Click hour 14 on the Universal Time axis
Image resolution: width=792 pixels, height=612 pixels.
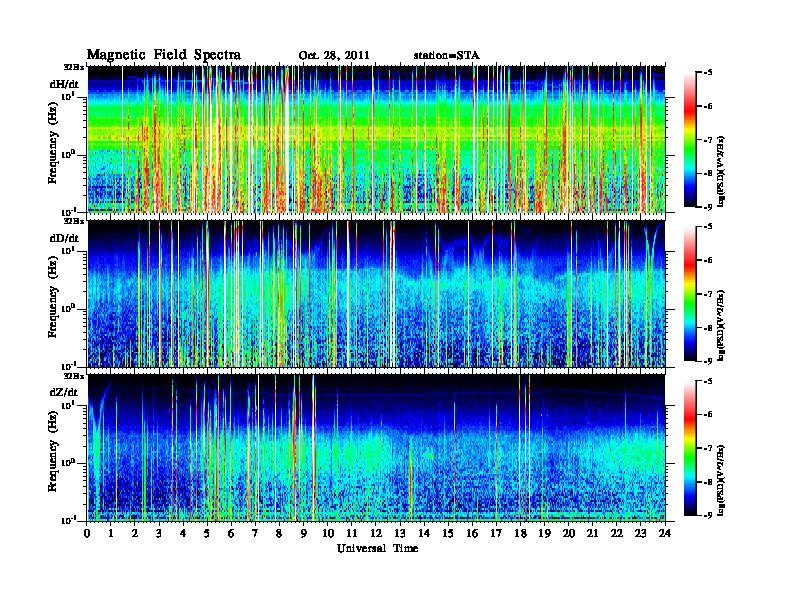click(424, 533)
